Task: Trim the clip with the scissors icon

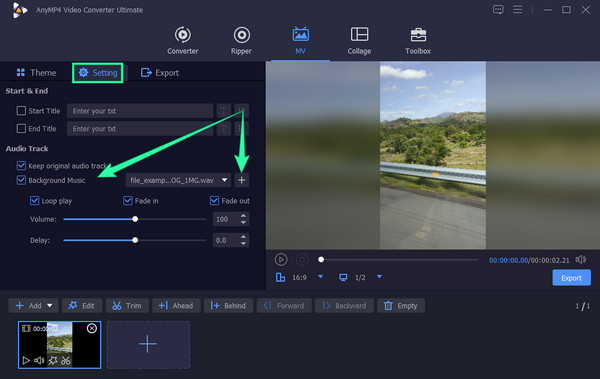Action: coord(66,360)
